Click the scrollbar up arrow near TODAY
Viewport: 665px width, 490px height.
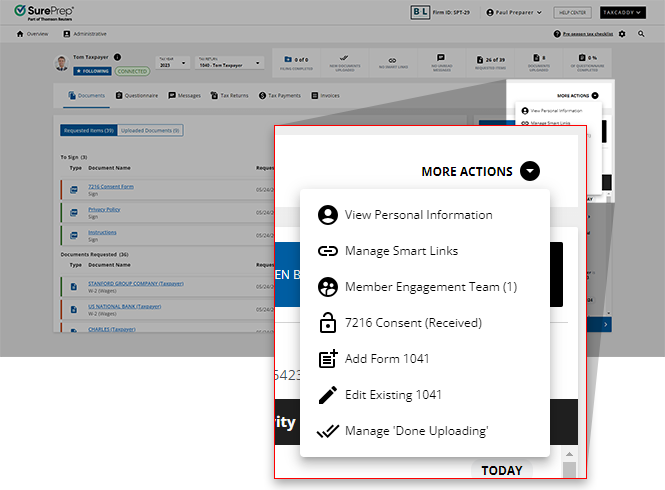(569, 454)
